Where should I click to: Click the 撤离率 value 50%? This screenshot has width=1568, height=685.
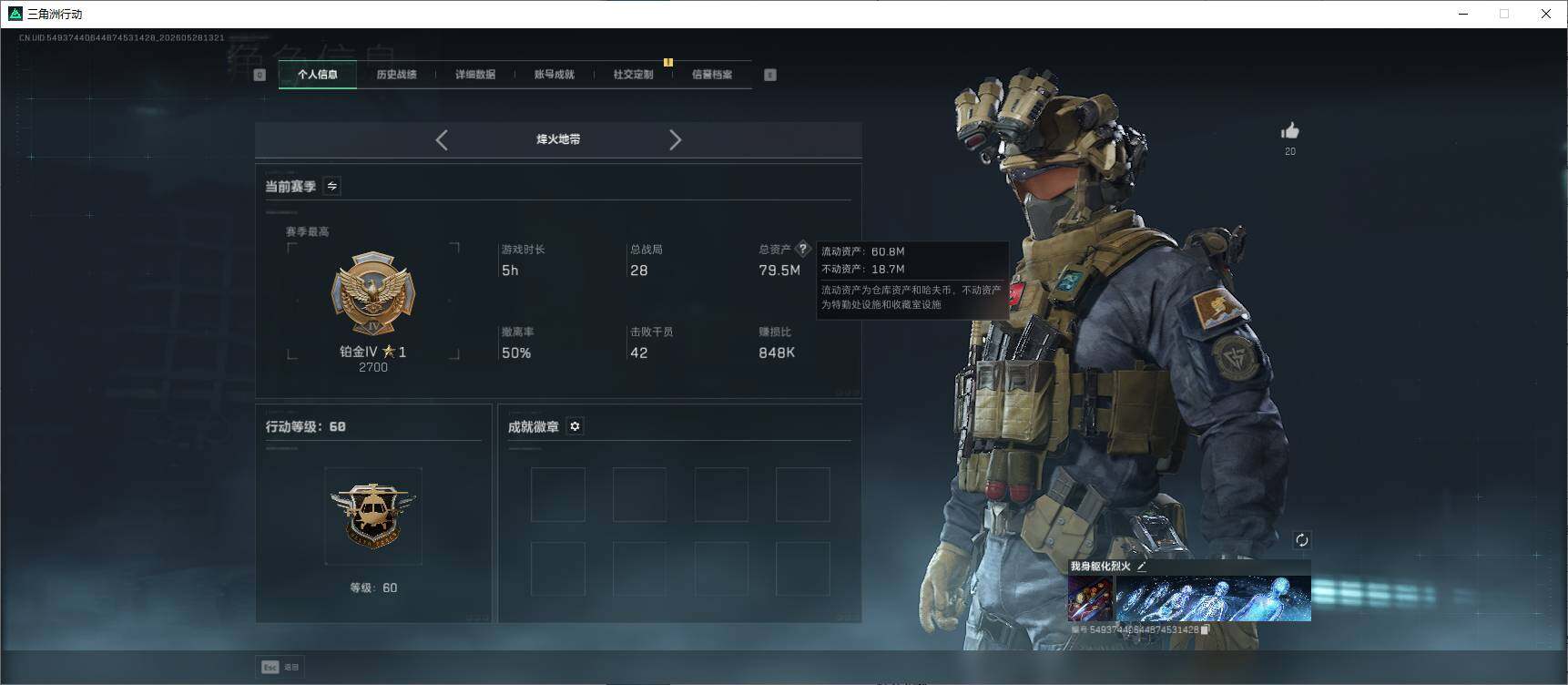coord(516,353)
